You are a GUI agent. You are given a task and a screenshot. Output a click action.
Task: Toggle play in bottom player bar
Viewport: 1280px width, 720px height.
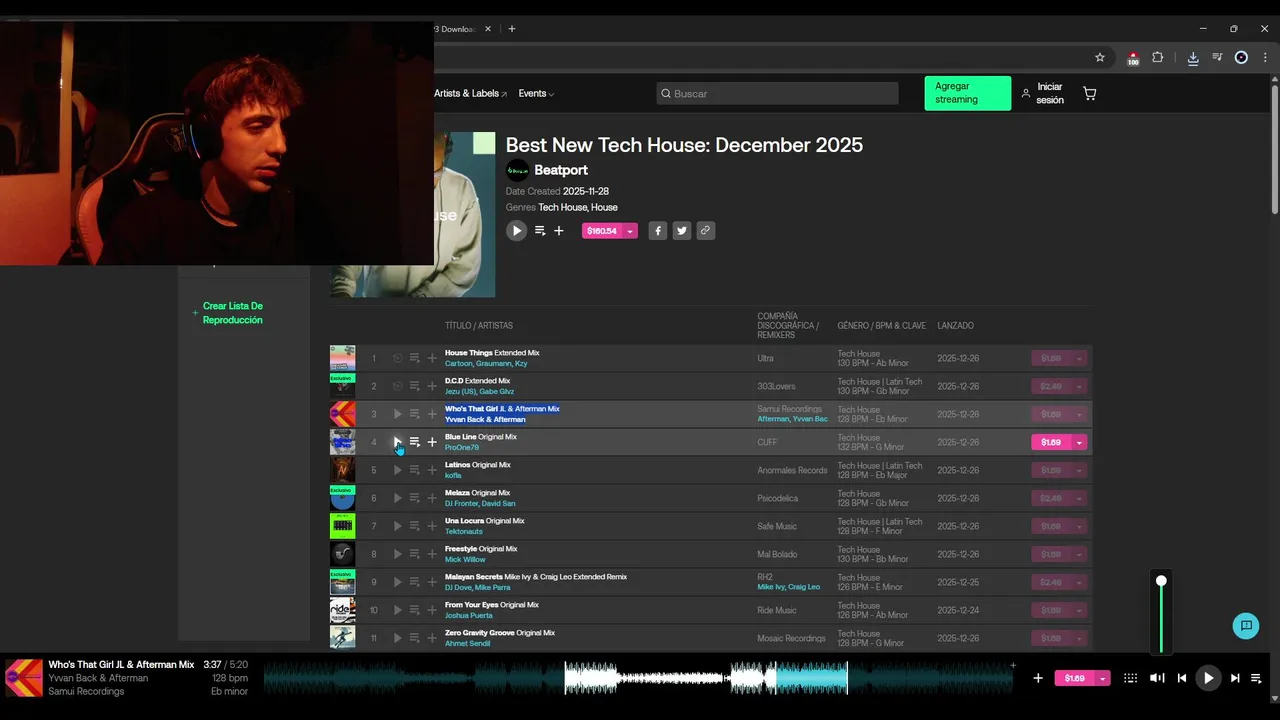pyautogui.click(x=1208, y=678)
